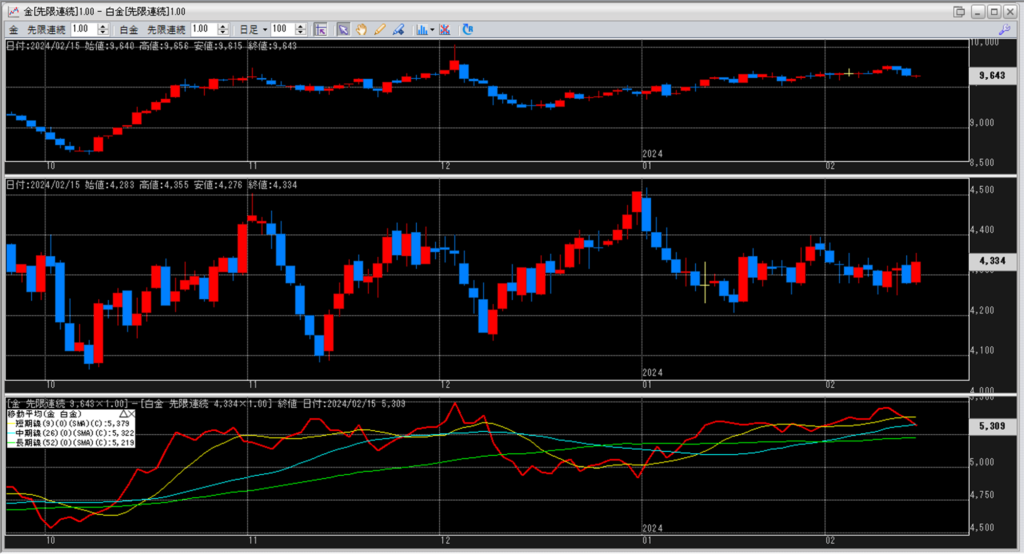Click 先限連続 label next to 金
1024x554 pixels.
coord(46,30)
